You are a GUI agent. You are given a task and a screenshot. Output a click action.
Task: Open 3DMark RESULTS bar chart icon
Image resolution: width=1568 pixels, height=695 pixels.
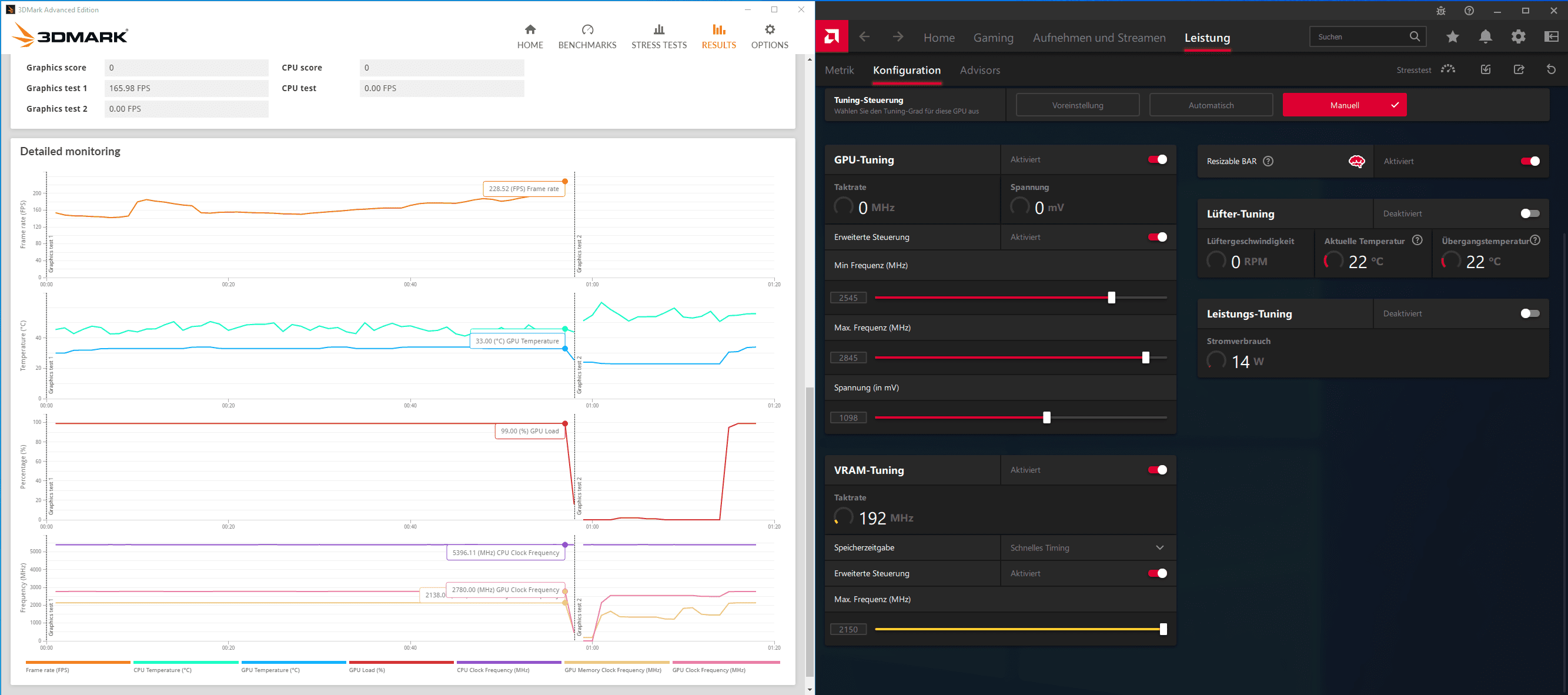click(719, 30)
